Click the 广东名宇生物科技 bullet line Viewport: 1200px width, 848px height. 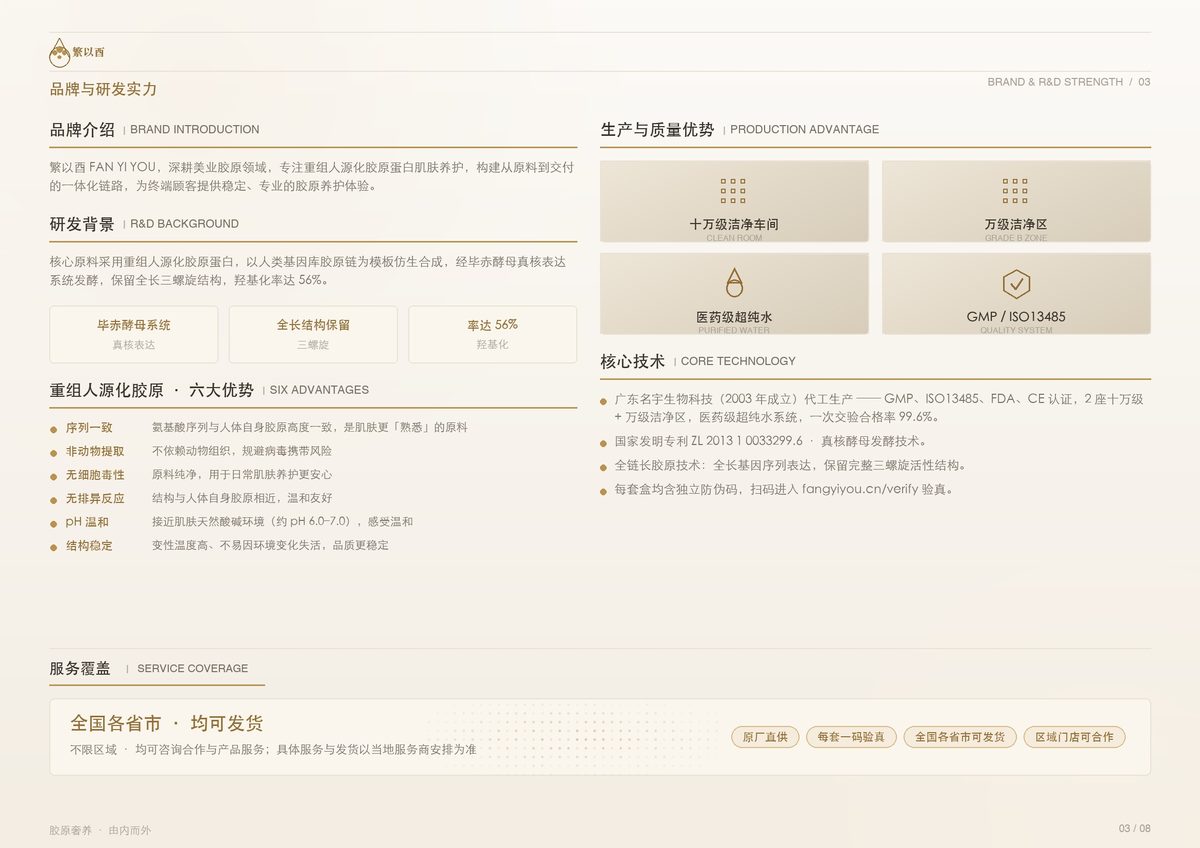pyautogui.click(x=880, y=407)
